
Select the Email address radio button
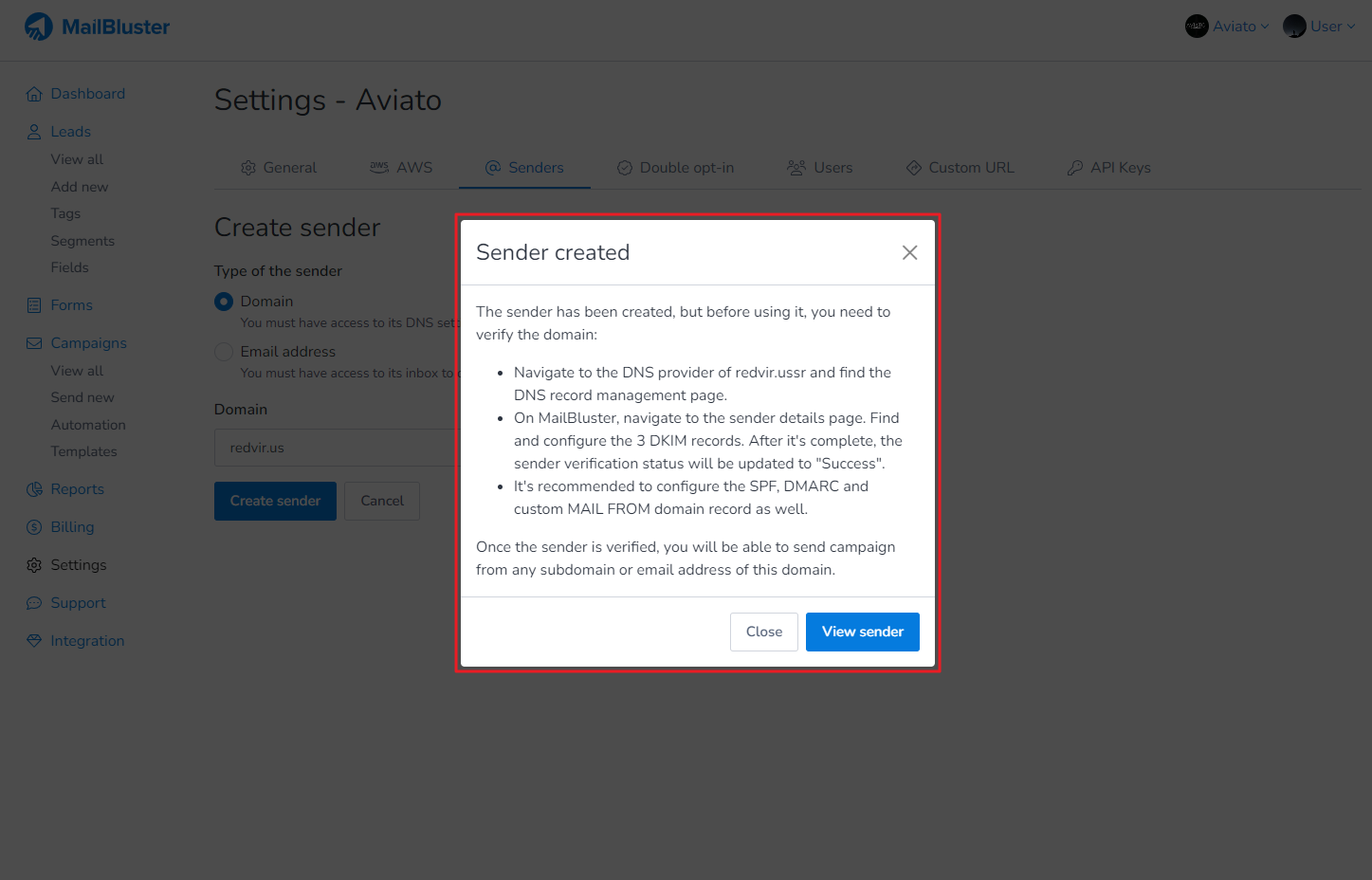click(224, 352)
